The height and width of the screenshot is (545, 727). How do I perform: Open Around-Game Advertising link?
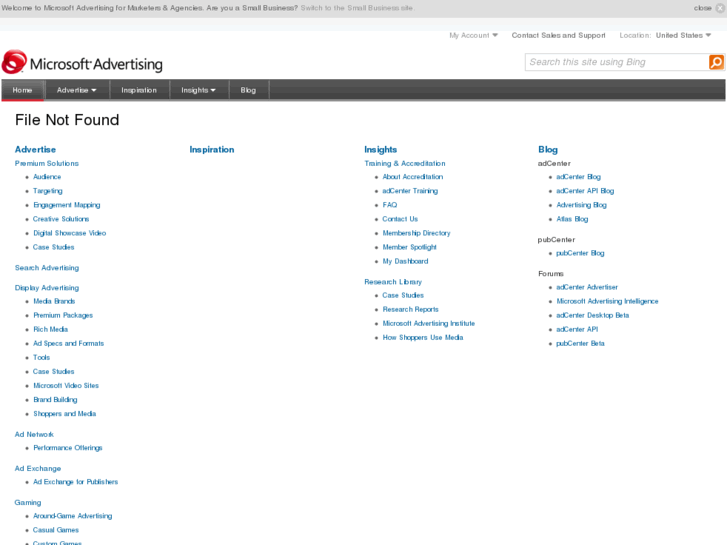pos(73,516)
